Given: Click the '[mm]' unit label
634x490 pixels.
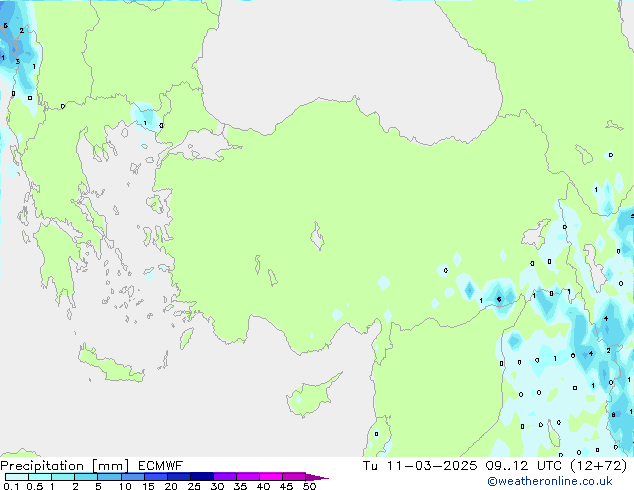Looking at the screenshot, I should [x=110, y=466].
